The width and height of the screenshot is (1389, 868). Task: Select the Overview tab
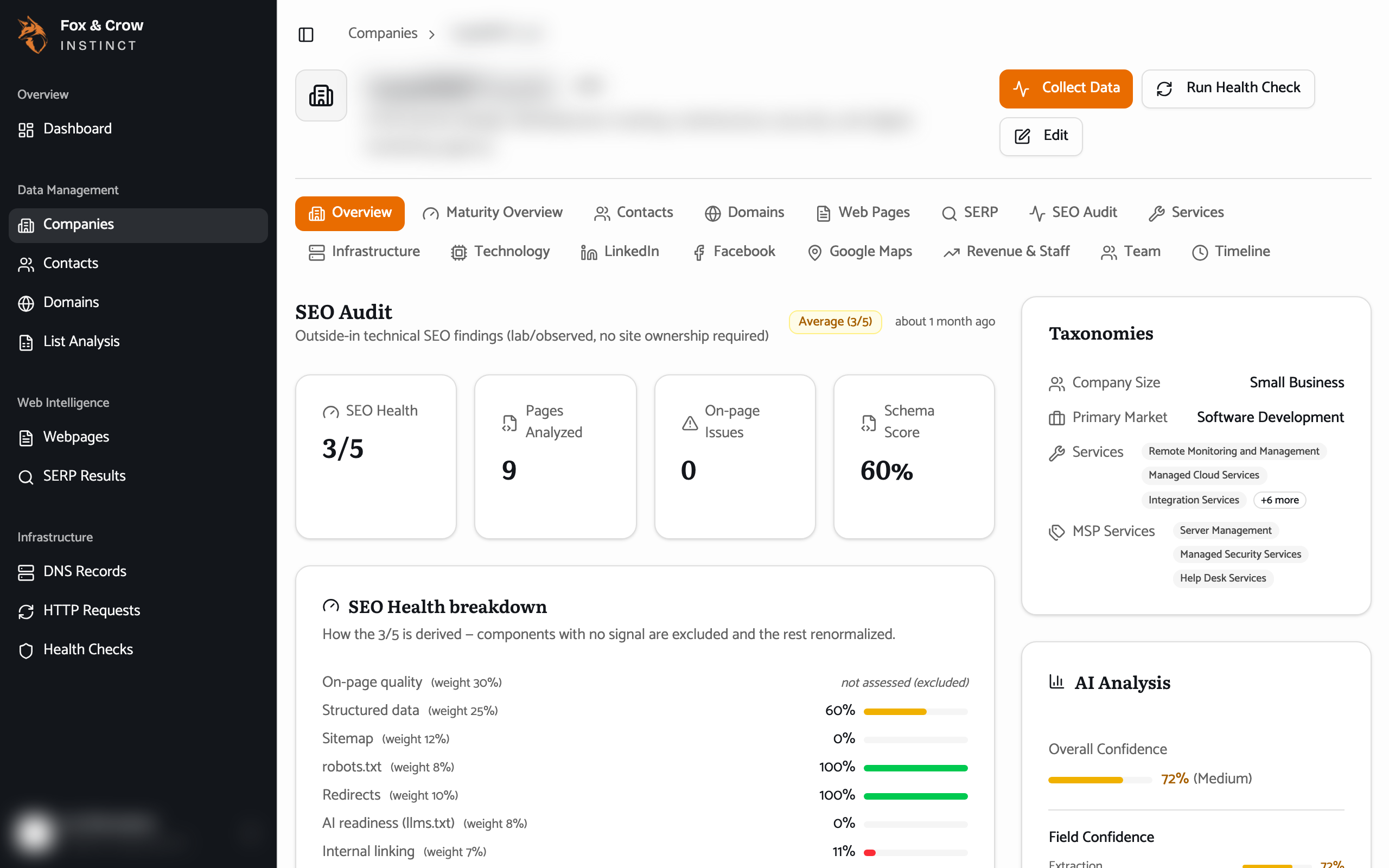click(349, 214)
